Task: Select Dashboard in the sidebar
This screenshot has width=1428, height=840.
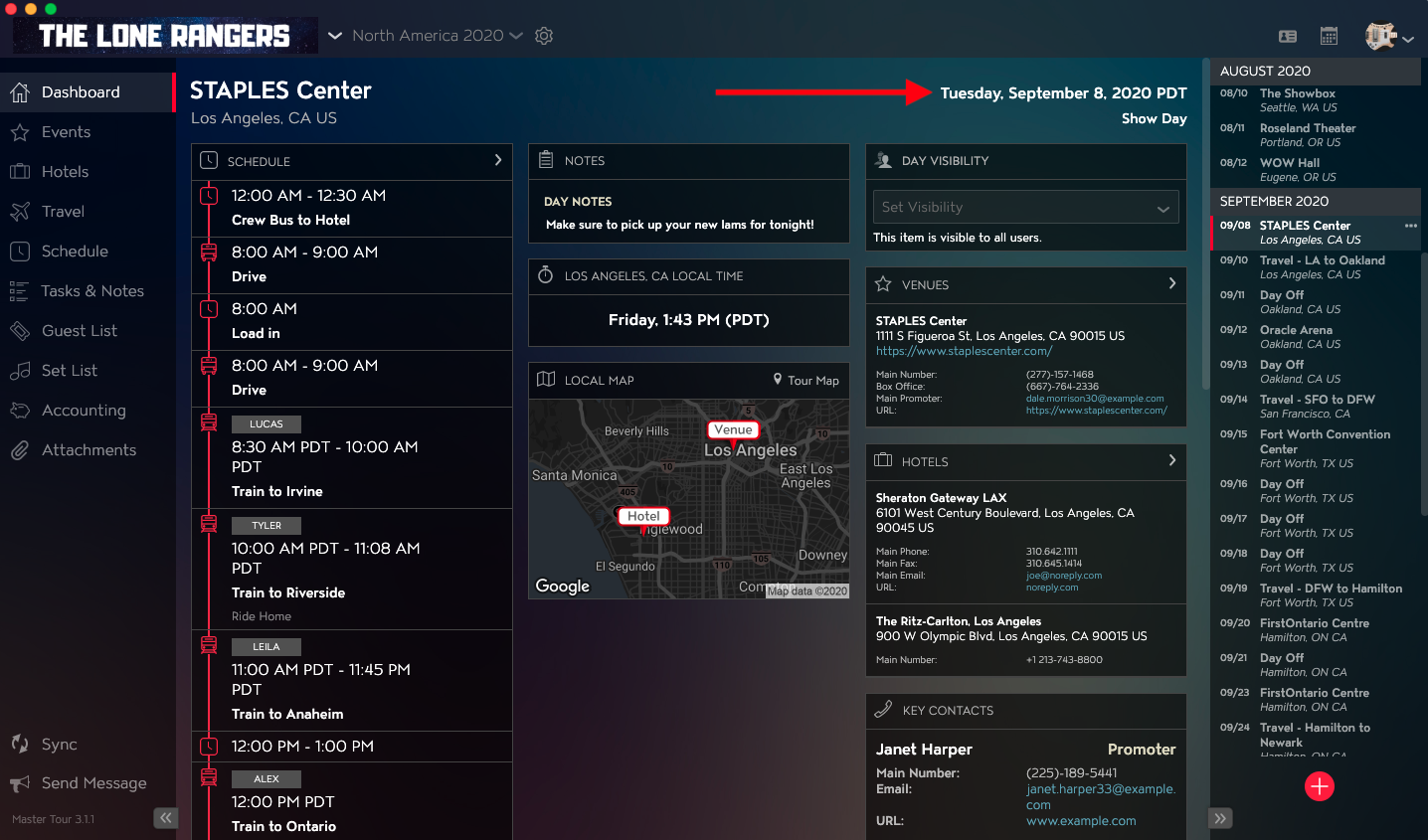Action: pyautogui.click(x=88, y=92)
